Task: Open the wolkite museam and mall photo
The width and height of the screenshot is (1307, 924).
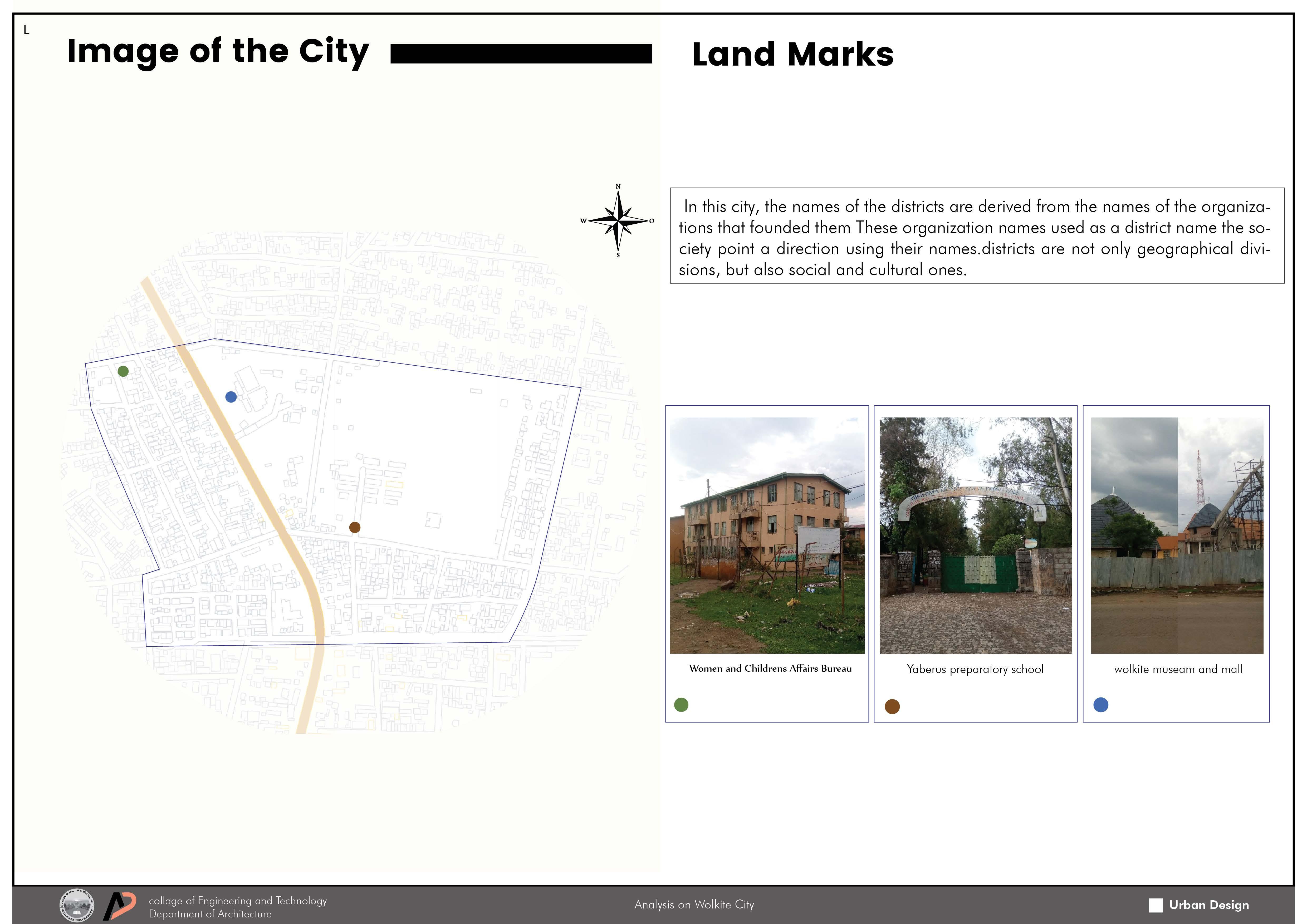Action: (1177, 535)
